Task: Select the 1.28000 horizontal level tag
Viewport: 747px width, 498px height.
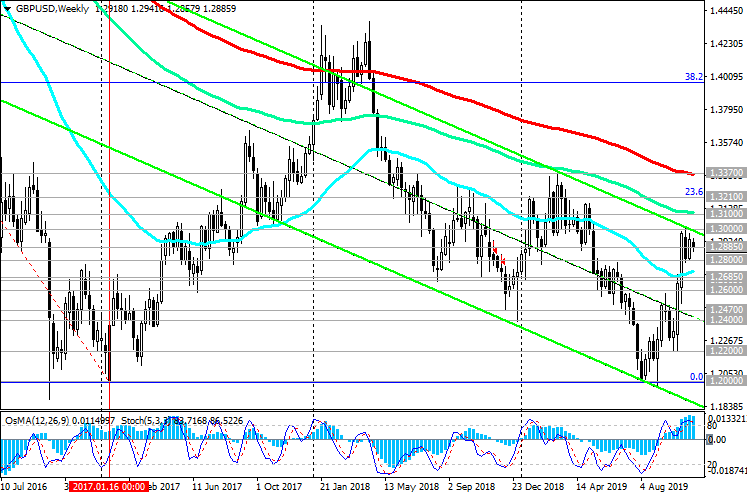Action: [726, 260]
